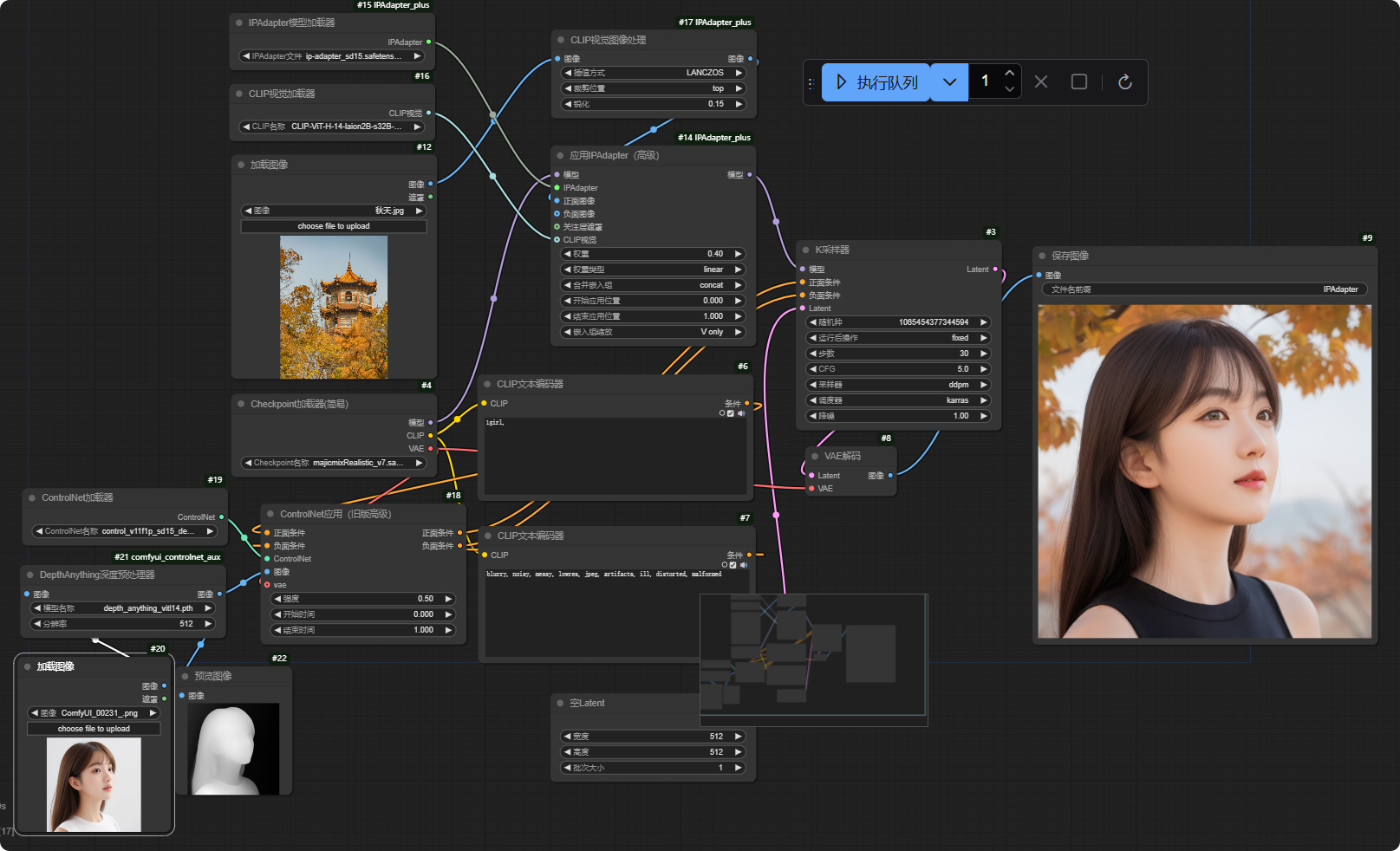Screen dimensions: 1400x851
Task: Click the small circle icon in the negative prompt node
Action: (x=725, y=565)
